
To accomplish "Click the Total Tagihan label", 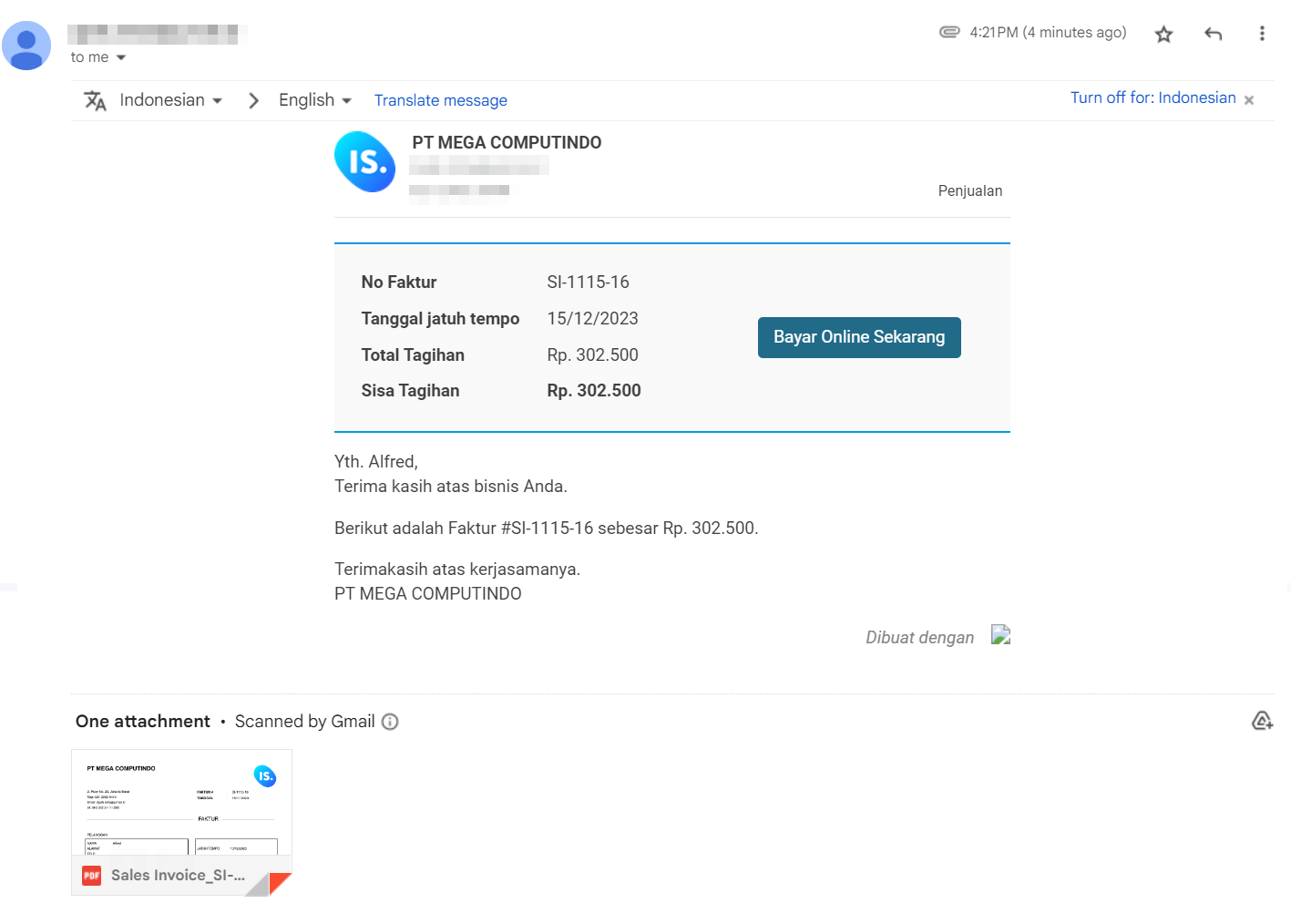I will pyautogui.click(x=413, y=355).
